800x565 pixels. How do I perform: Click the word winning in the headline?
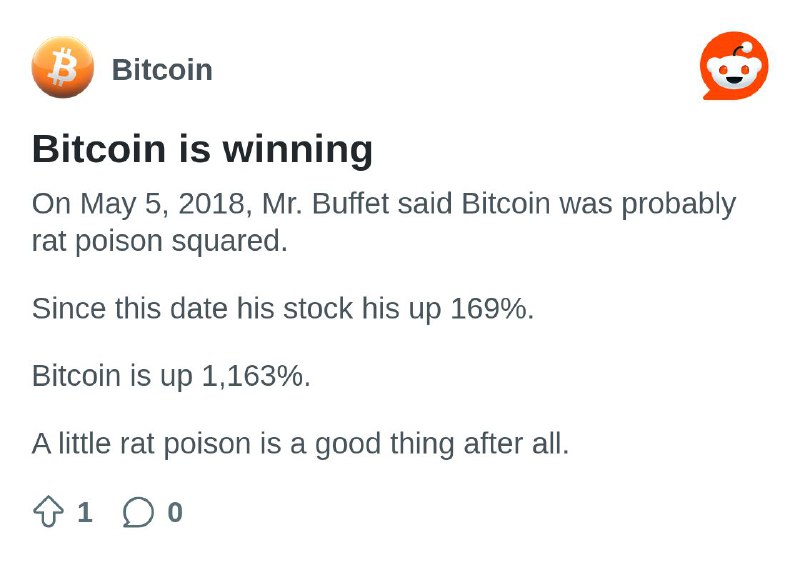(x=297, y=150)
